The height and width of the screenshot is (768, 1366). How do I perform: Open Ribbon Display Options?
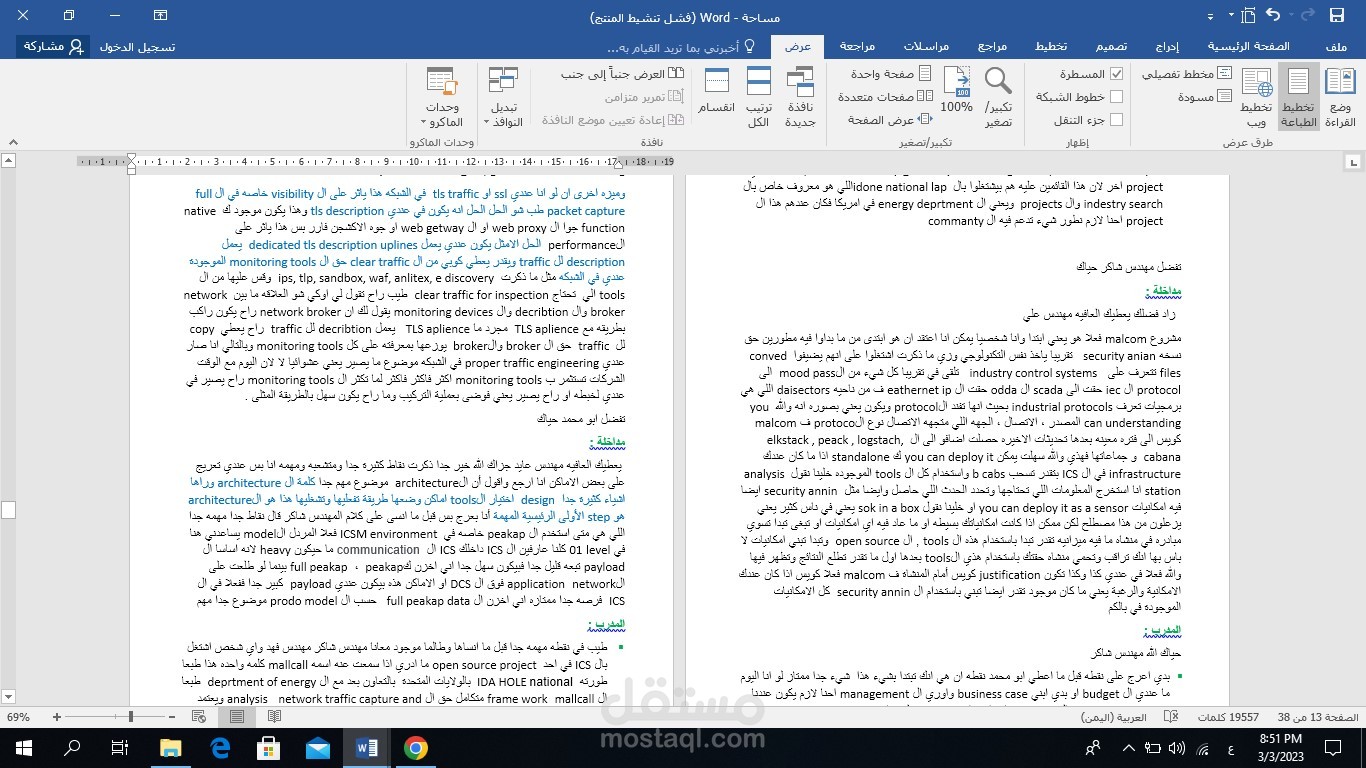tap(161, 15)
